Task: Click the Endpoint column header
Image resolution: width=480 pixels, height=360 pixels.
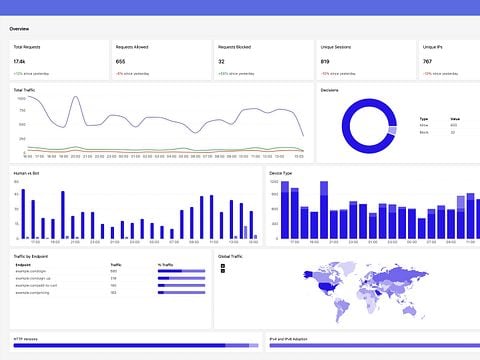Action: pos(23,265)
